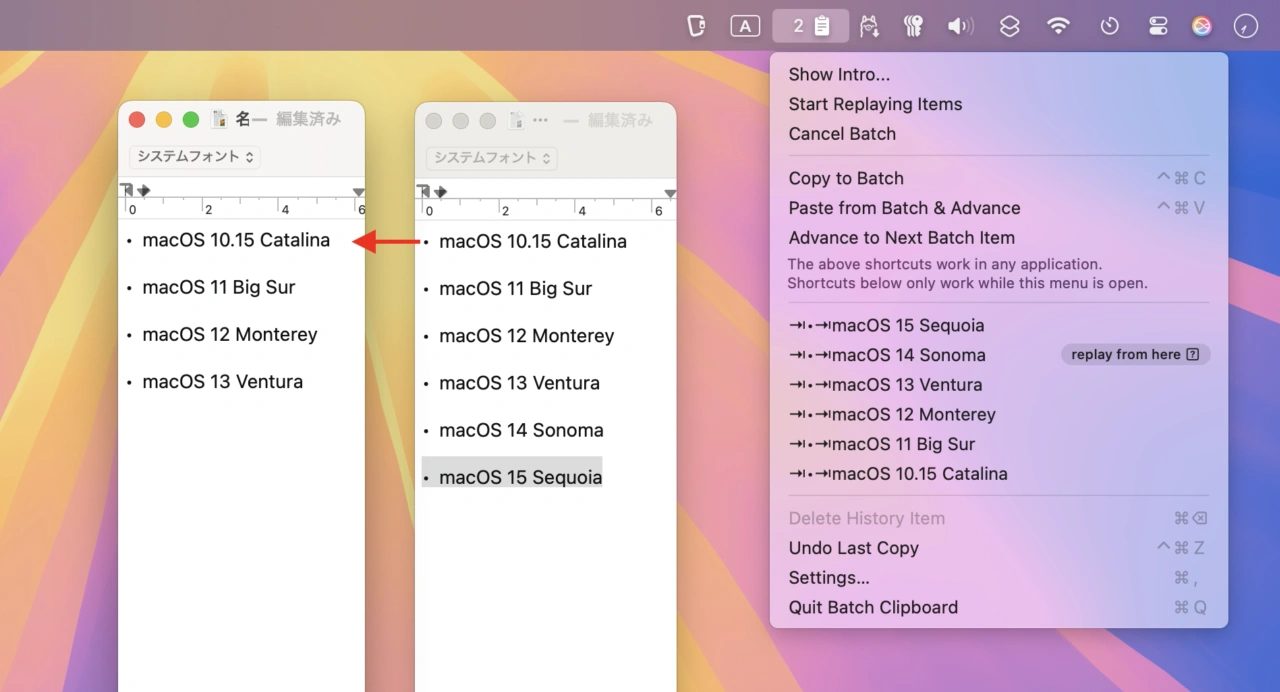Click the Time Machine menu bar icon
1280x692 pixels.
click(1109, 27)
